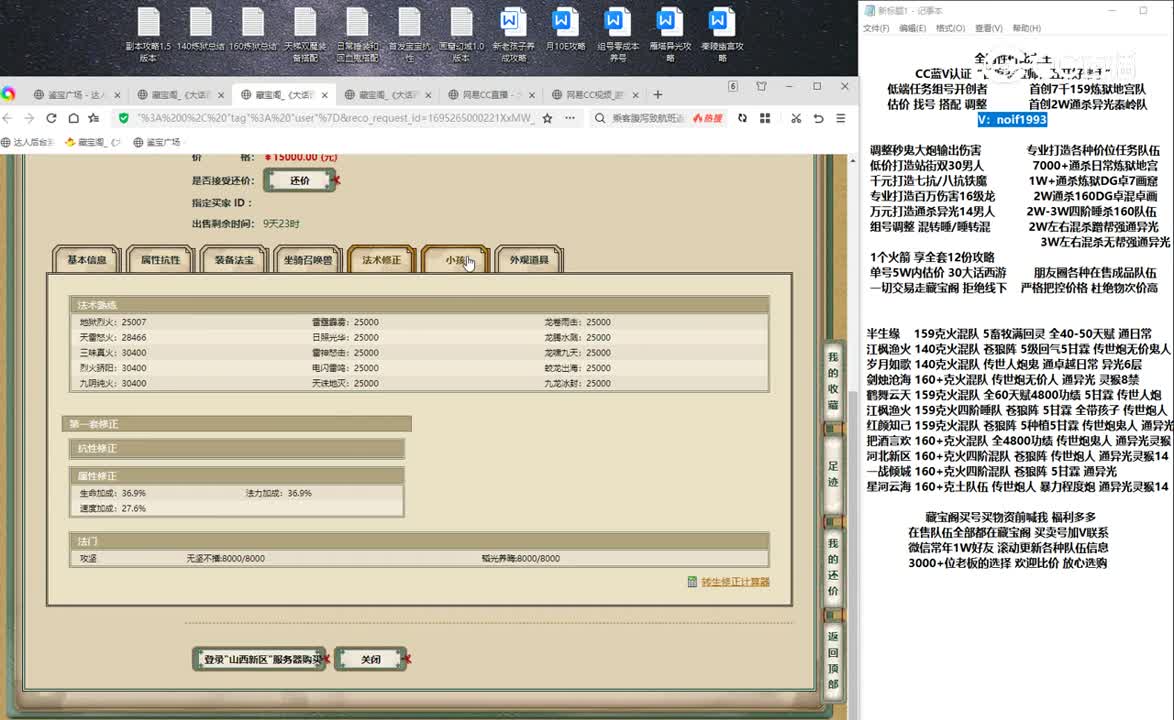
Task: Switch to the 鉴宝广场 browser tab
Action: click(x=75, y=95)
